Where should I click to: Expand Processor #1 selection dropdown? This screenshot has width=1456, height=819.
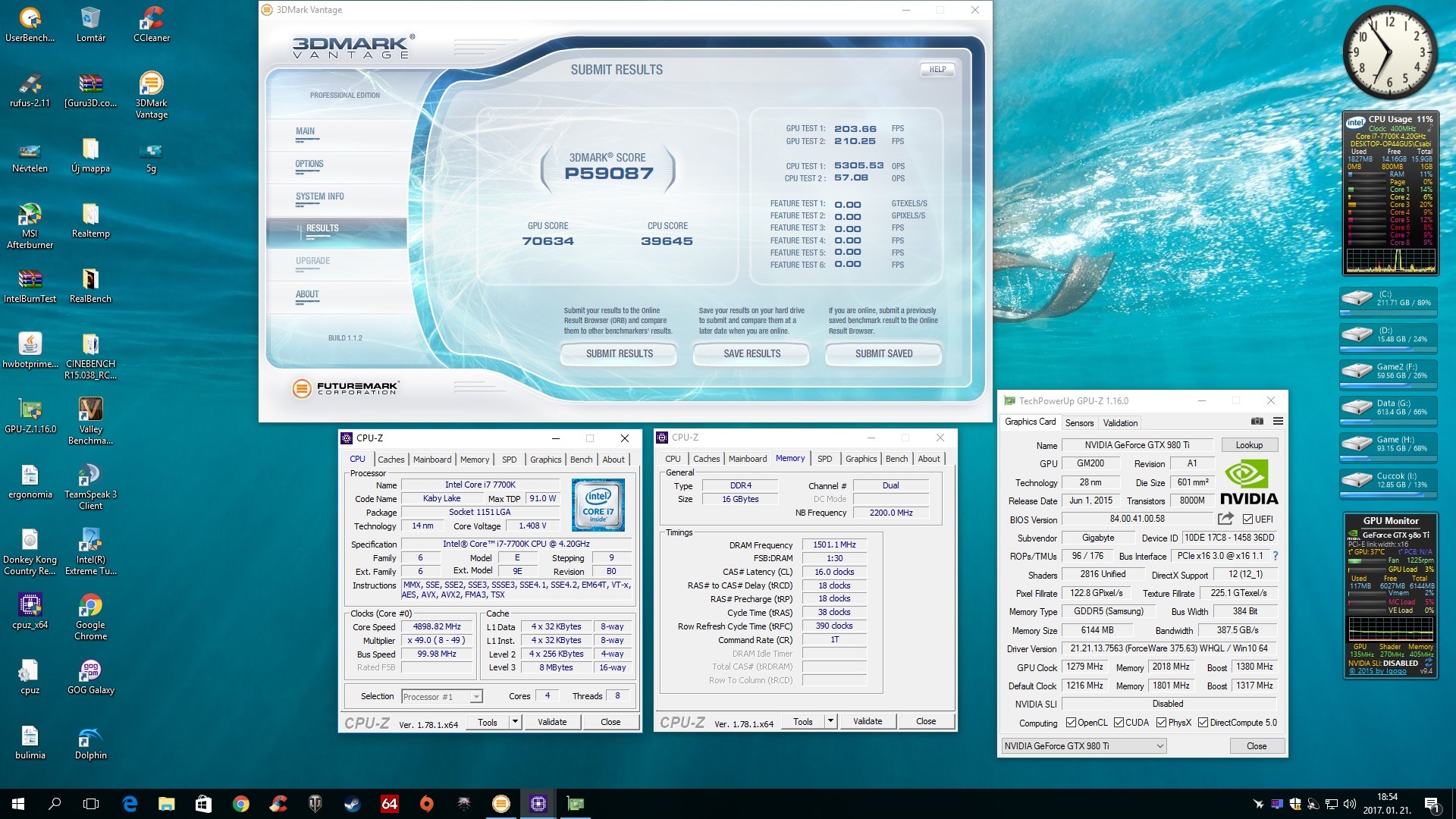(x=475, y=697)
